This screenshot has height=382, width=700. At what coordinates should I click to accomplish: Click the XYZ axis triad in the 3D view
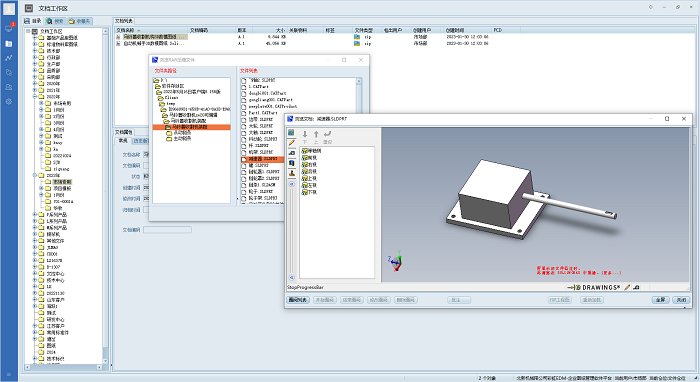coord(396,262)
